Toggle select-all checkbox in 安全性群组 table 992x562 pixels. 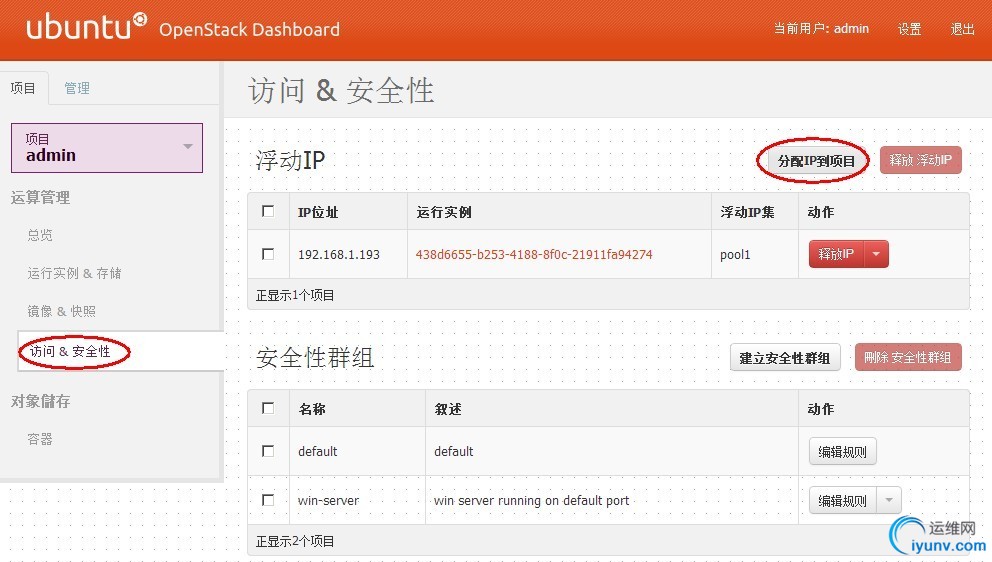(x=268, y=408)
